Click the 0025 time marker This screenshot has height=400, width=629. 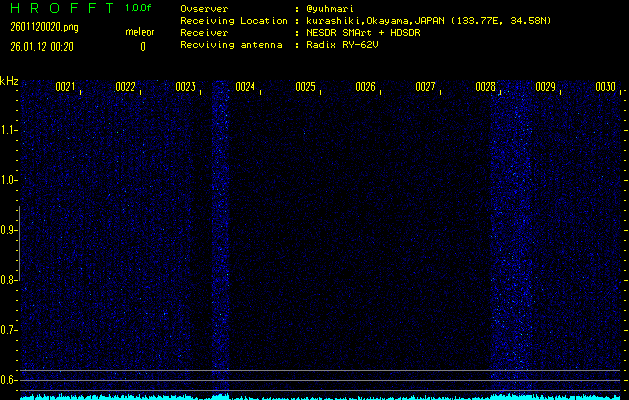(x=305, y=87)
